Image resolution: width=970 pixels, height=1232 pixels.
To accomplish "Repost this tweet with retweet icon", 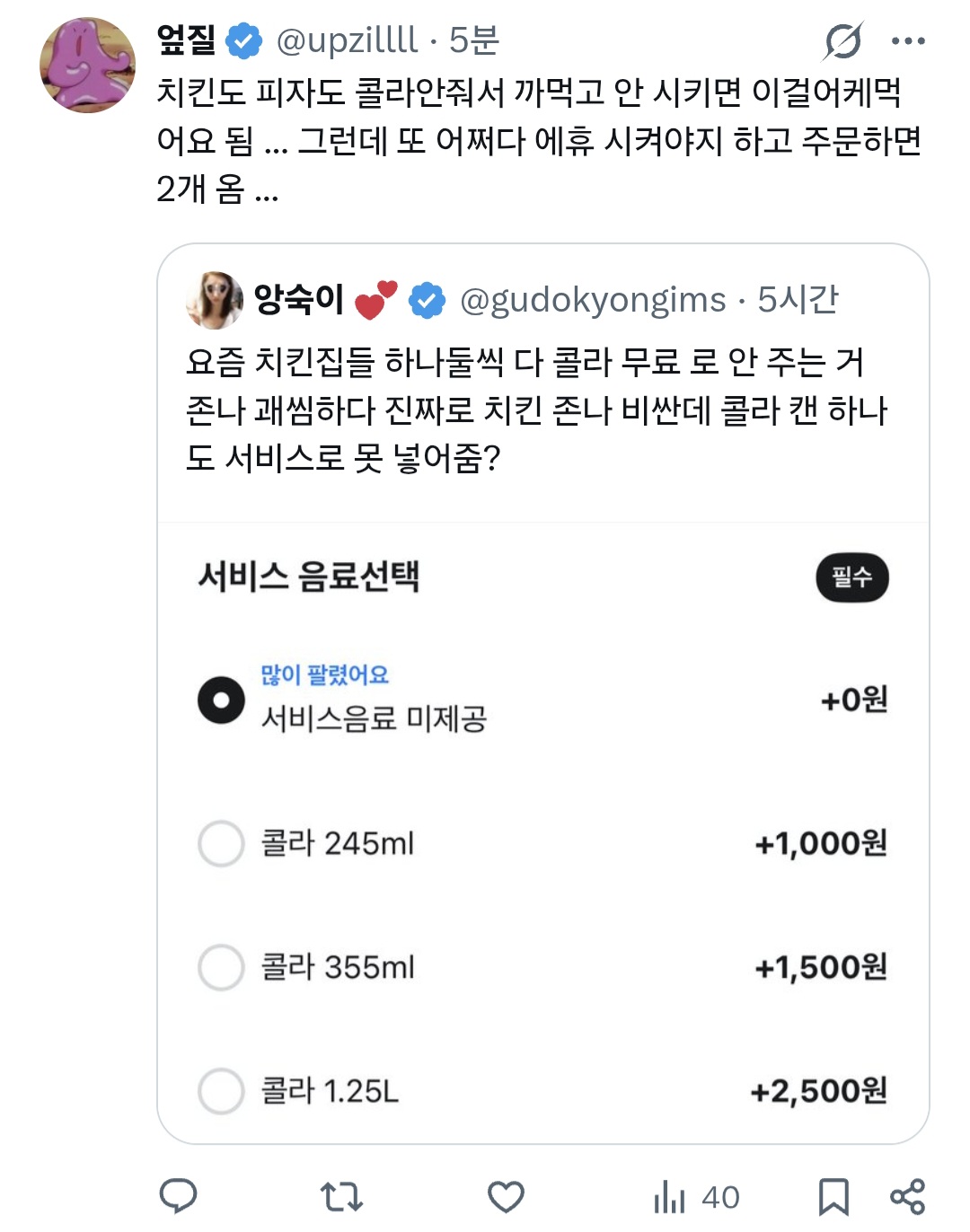I will coord(341,1196).
